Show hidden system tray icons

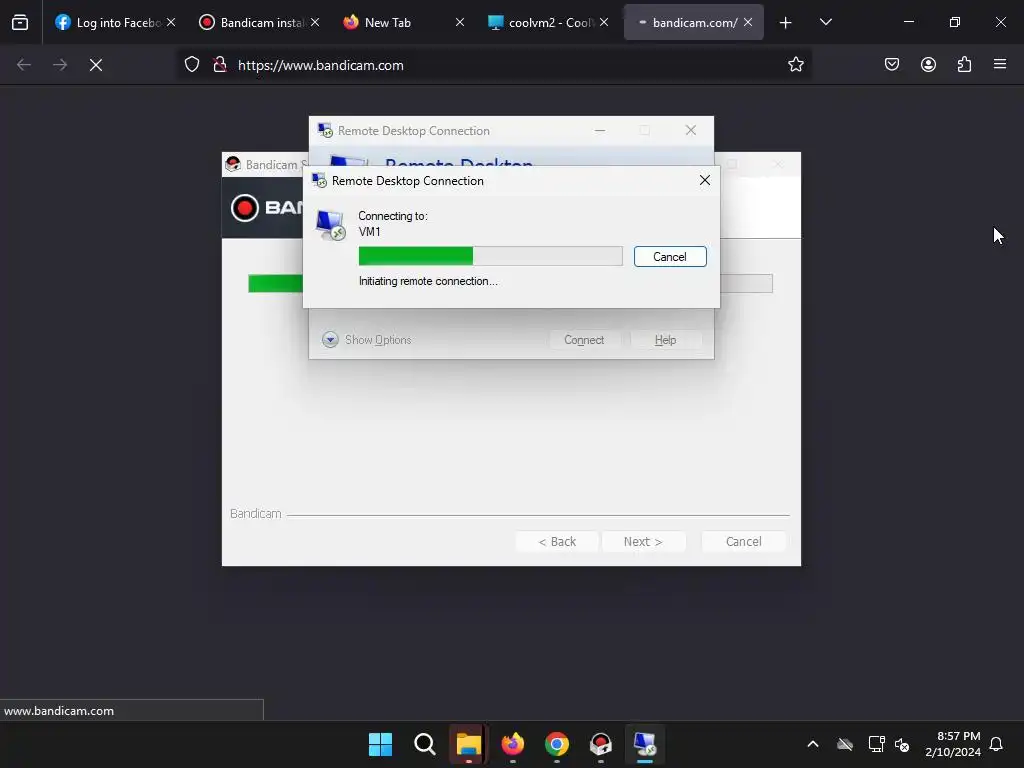pyautogui.click(x=813, y=744)
